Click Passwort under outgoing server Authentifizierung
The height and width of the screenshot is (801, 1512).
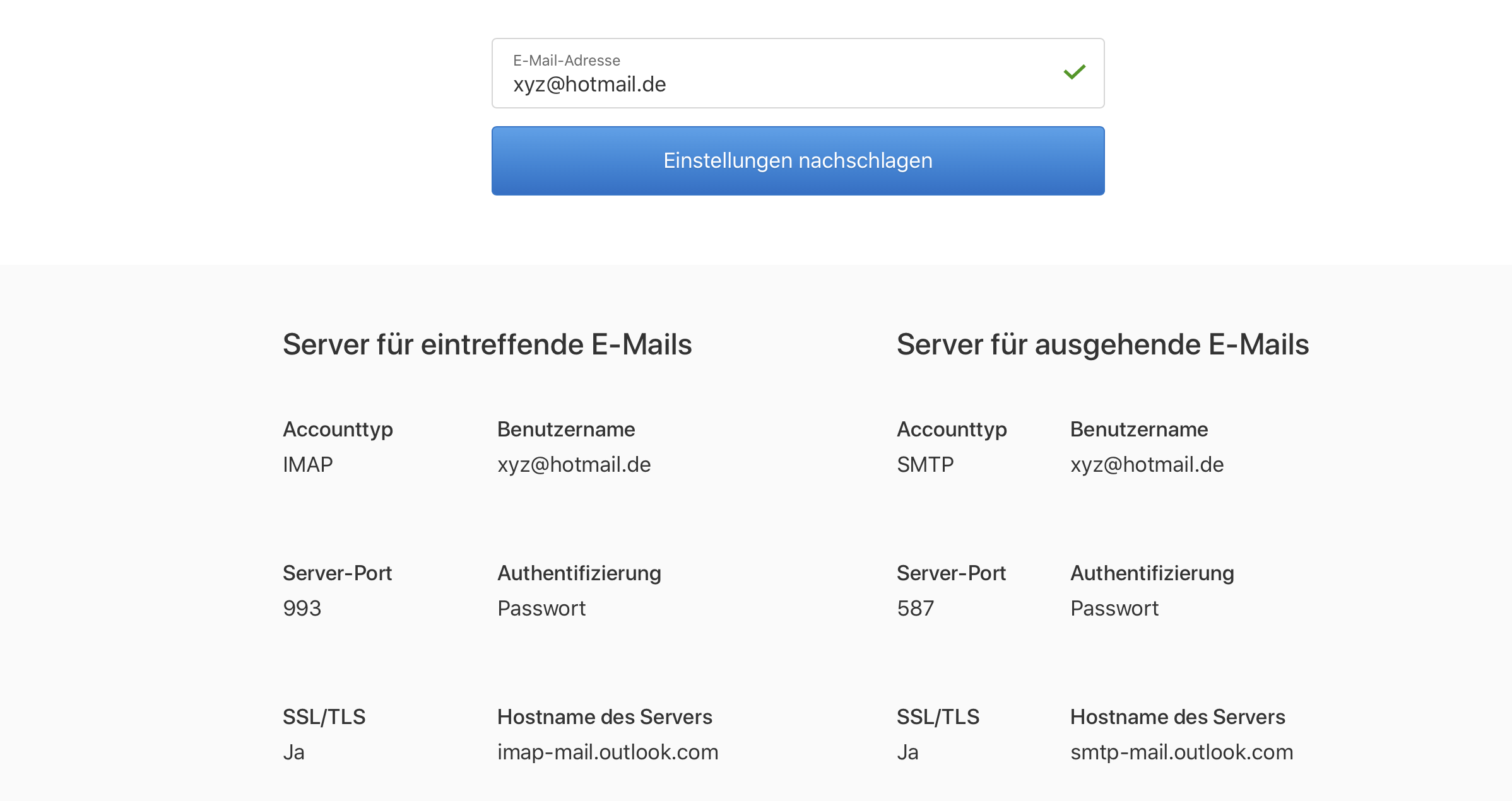point(1114,609)
